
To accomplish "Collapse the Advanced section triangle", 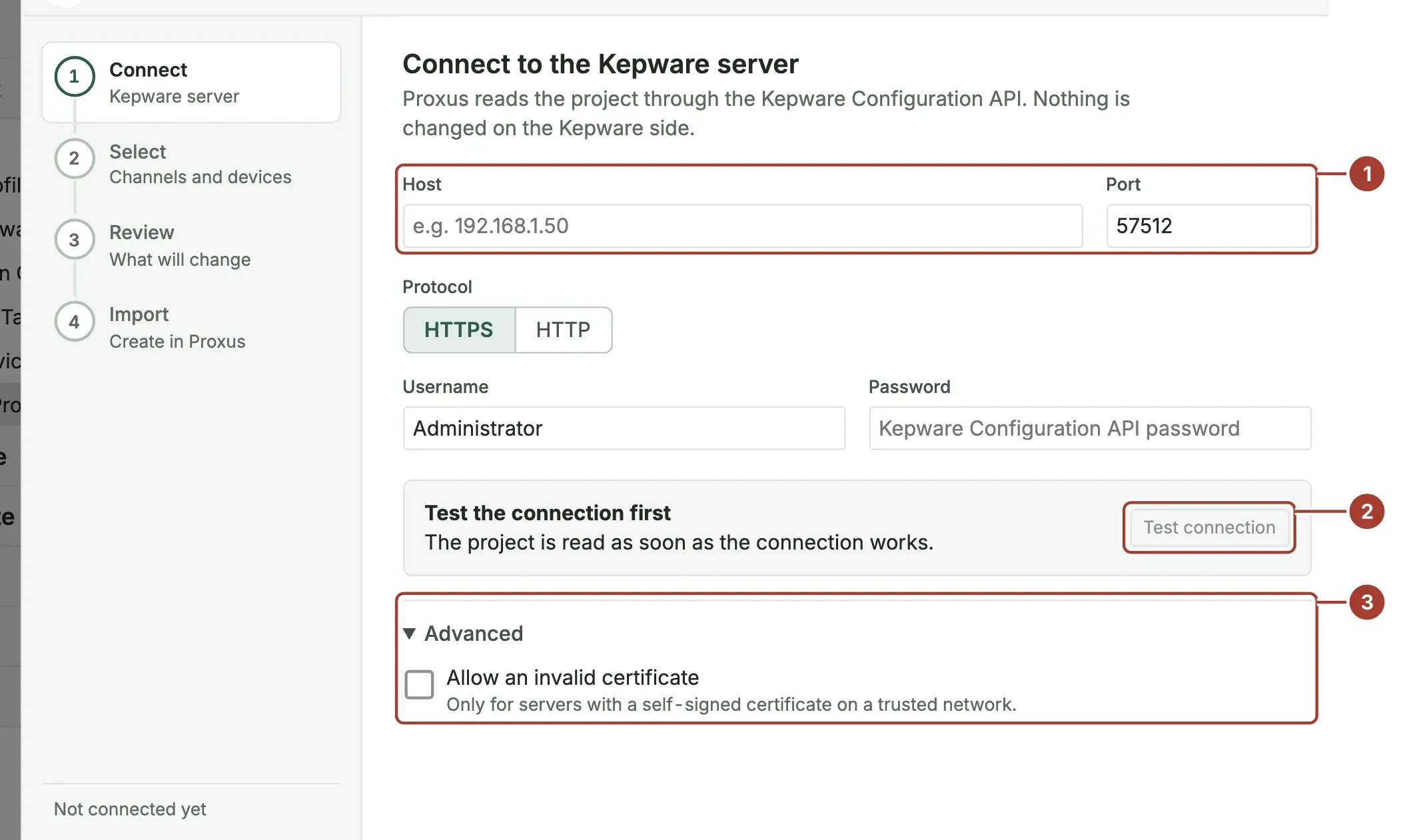I will coord(410,633).
